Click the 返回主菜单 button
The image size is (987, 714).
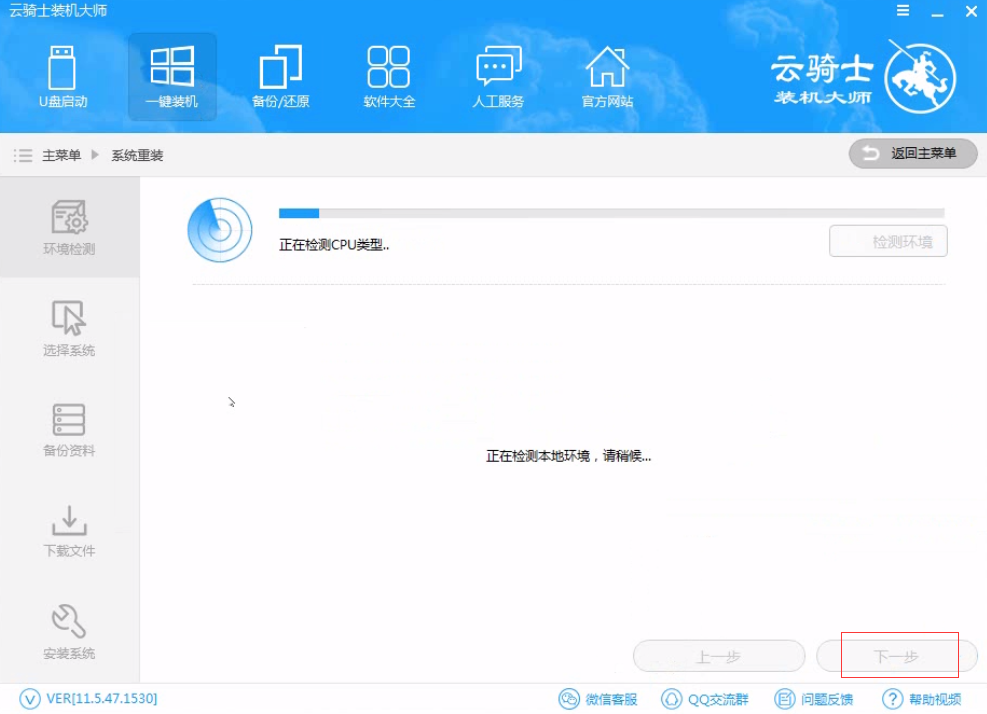pyautogui.click(x=911, y=153)
